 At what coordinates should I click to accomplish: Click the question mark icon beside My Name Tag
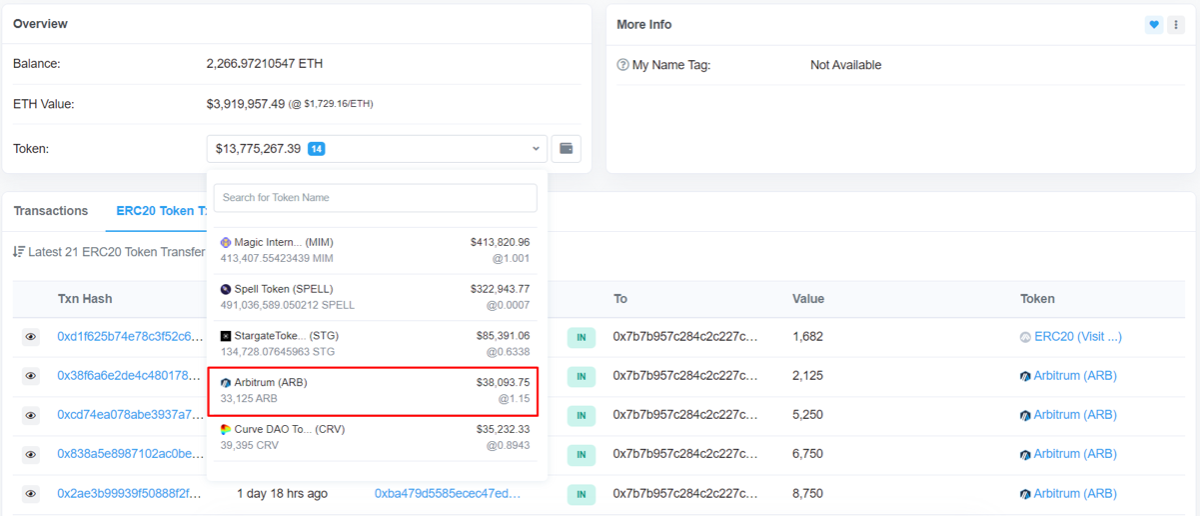coord(623,65)
